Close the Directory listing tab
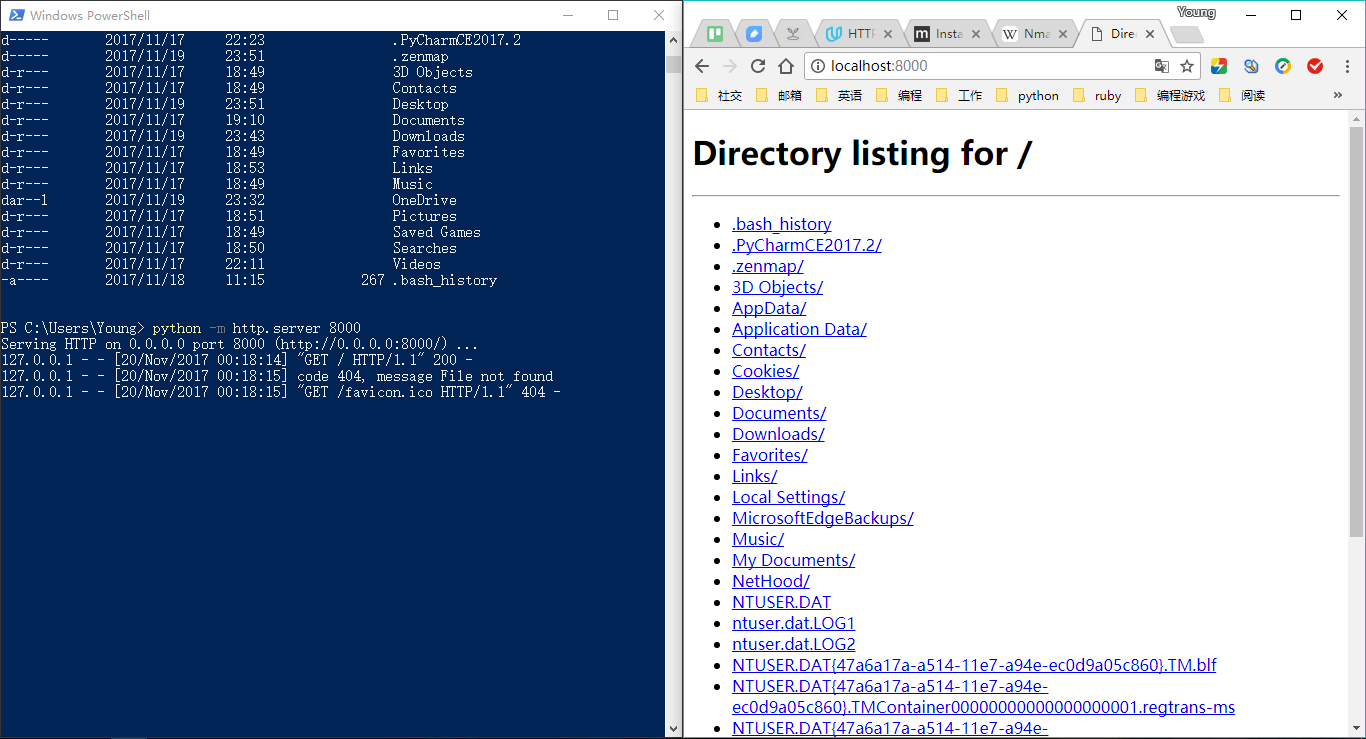This screenshot has height=739, width=1366. pos(1150,34)
